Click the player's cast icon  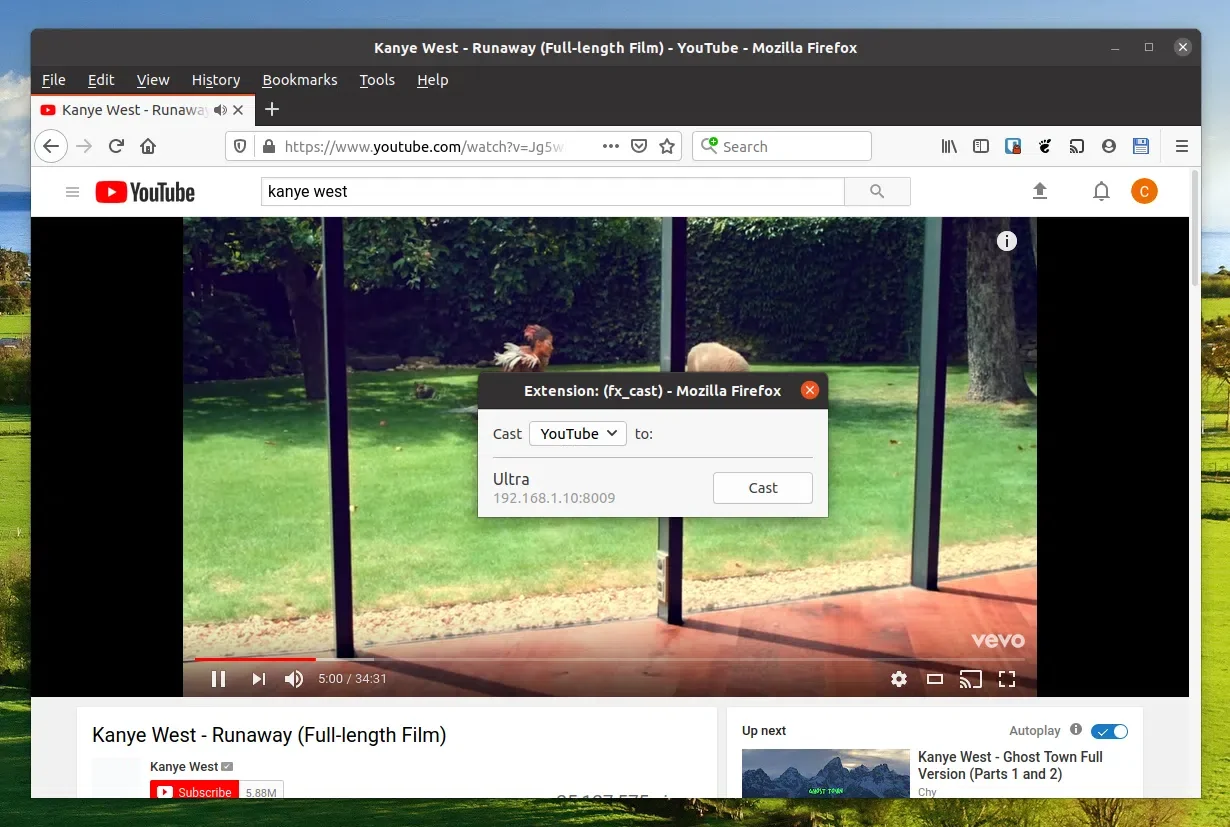(971, 679)
